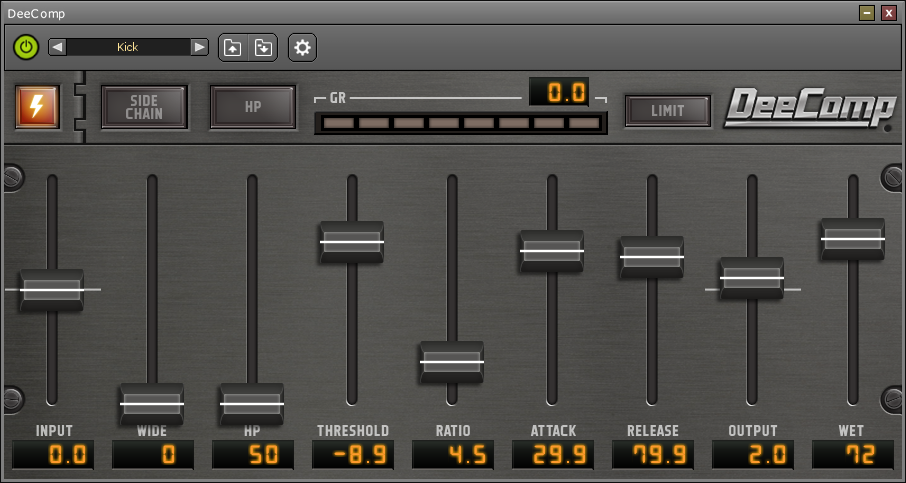Click the GR gain reduction LED meter
Screen dimensions: 906x483
click(461, 123)
